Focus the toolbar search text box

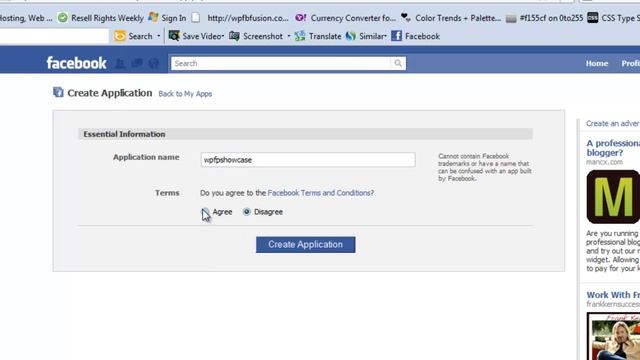coord(54,36)
